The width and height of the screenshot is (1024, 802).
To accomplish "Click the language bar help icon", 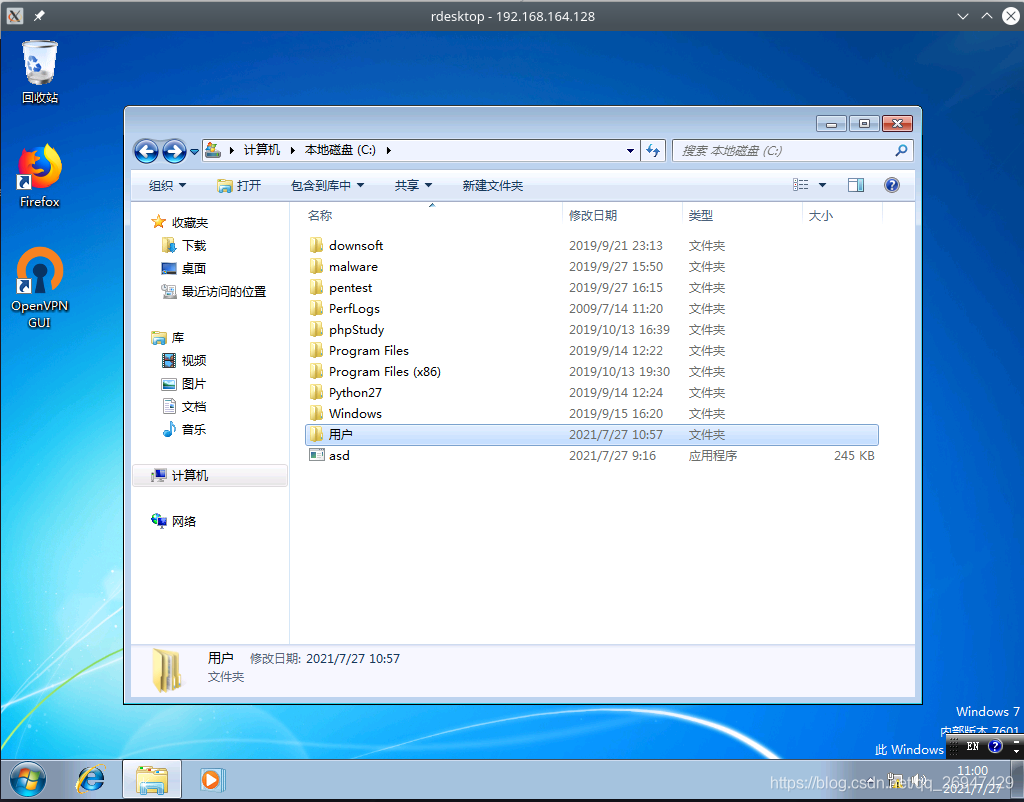I will 995,746.
